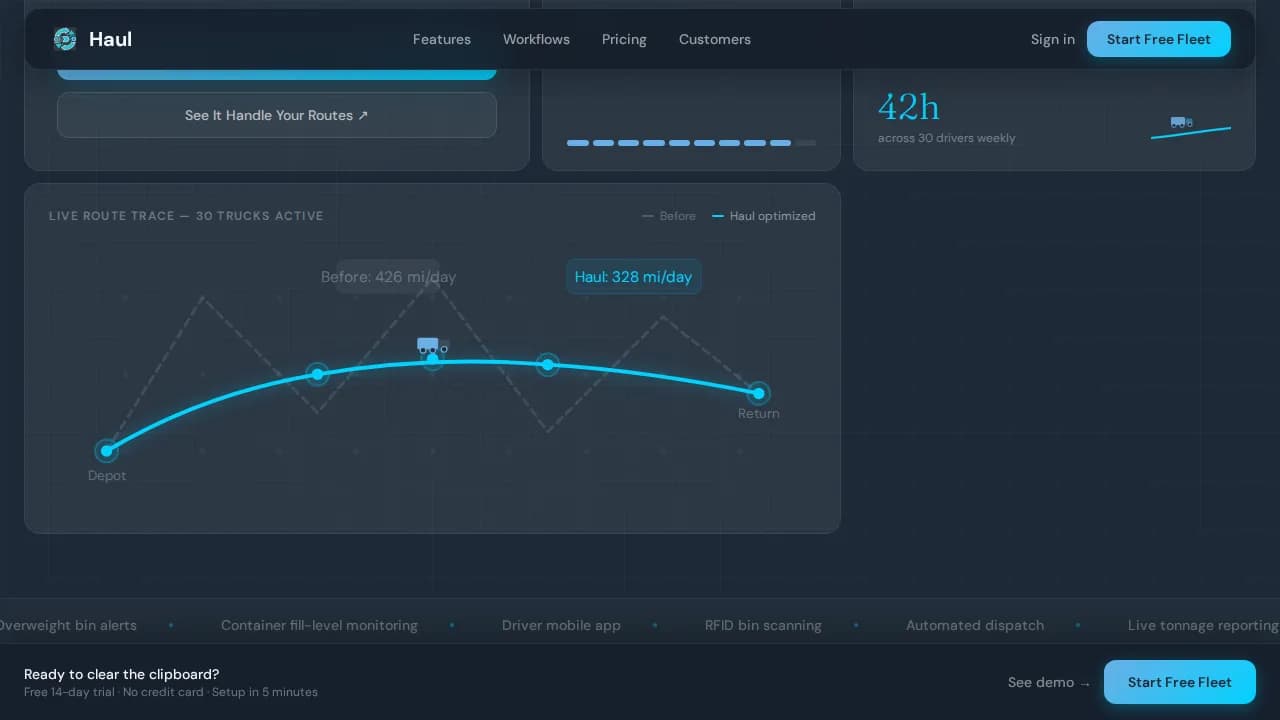
Task: Select the Return route point
Action: pos(758,393)
